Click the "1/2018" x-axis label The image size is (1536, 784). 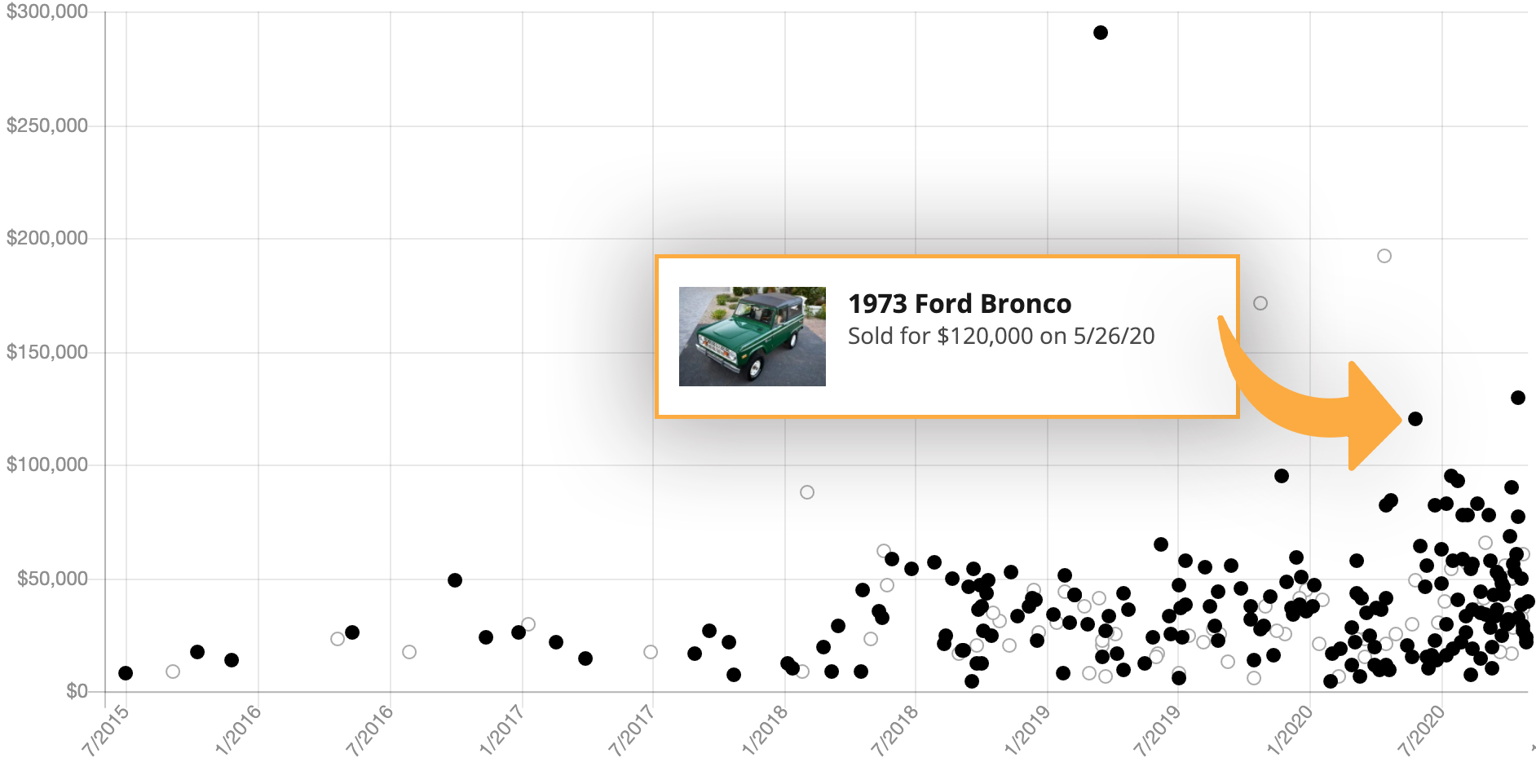click(x=765, y=729)
